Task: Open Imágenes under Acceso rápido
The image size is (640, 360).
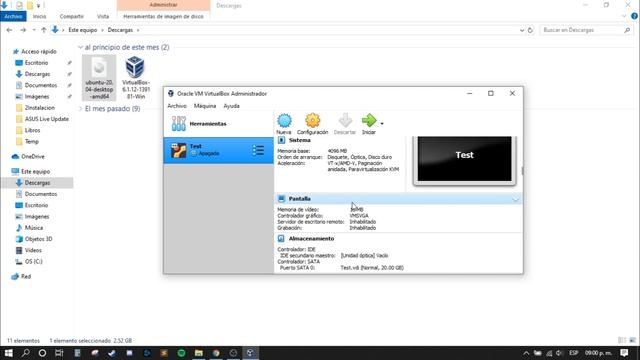Action: pos(37,97)
